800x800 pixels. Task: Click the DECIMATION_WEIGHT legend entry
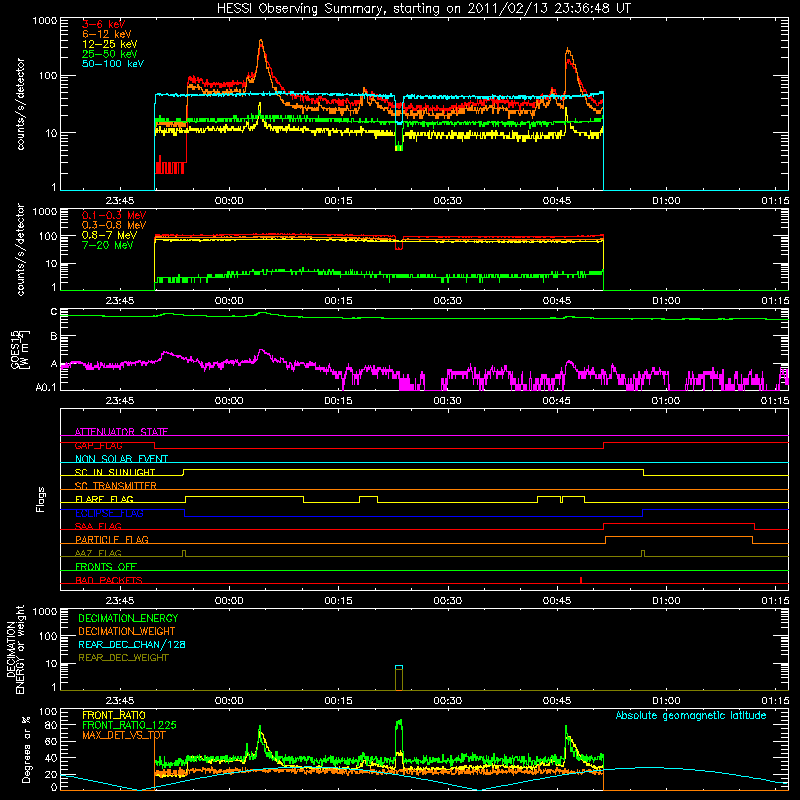click(x=127, y=631)
